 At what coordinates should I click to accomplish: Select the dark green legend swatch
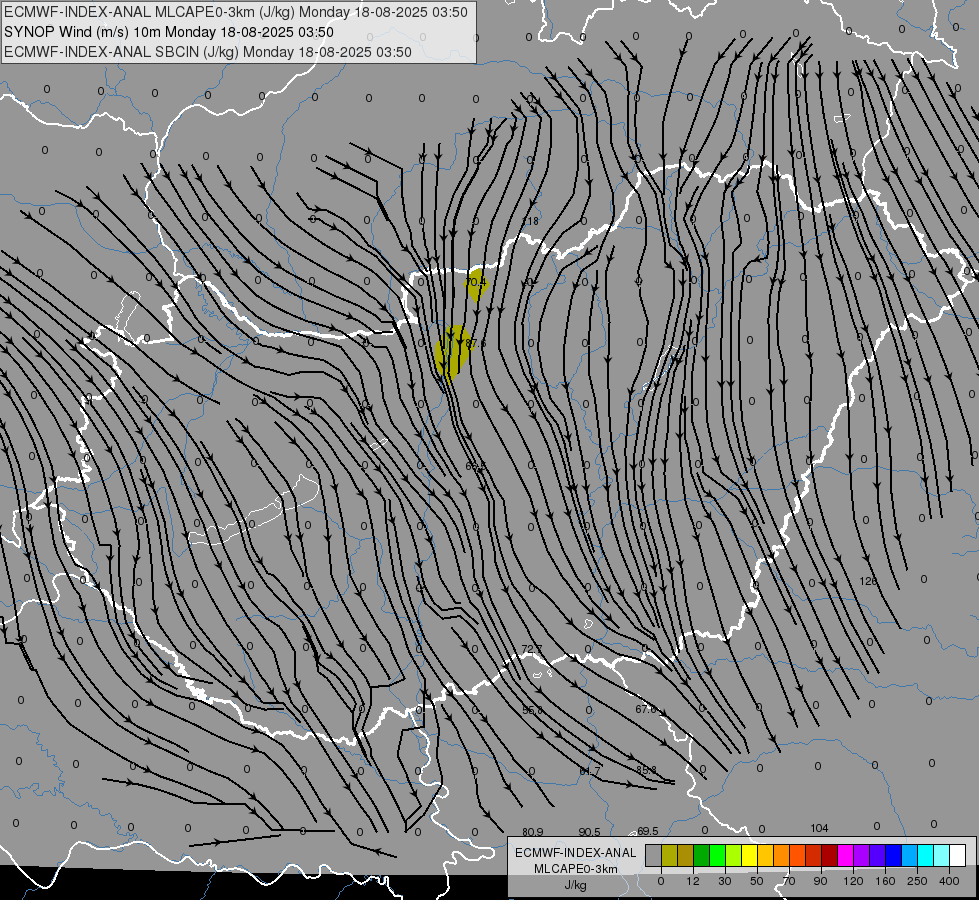(702, 855)
